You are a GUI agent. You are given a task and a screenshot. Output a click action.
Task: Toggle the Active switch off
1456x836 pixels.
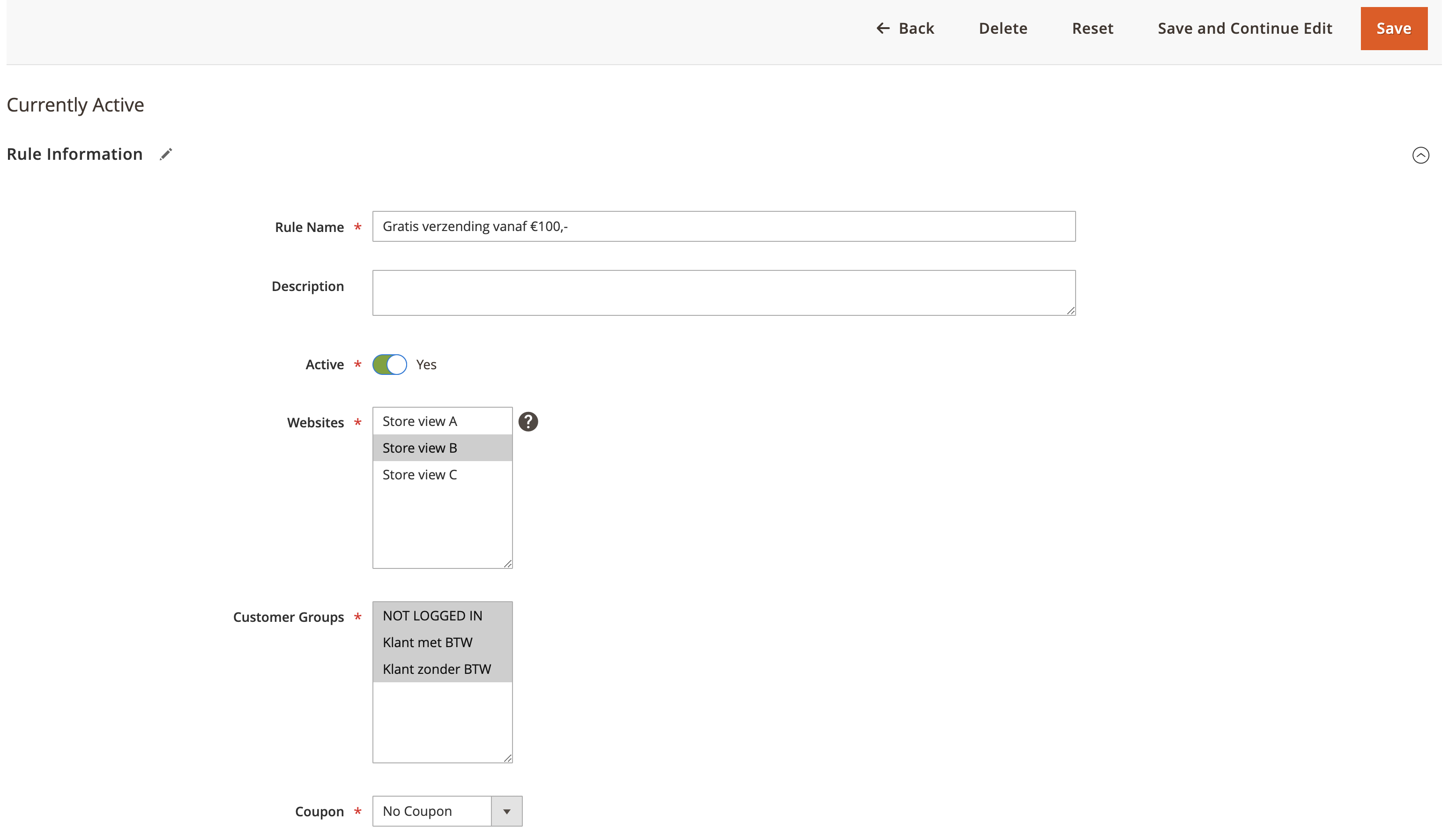[x=390, y=365]
